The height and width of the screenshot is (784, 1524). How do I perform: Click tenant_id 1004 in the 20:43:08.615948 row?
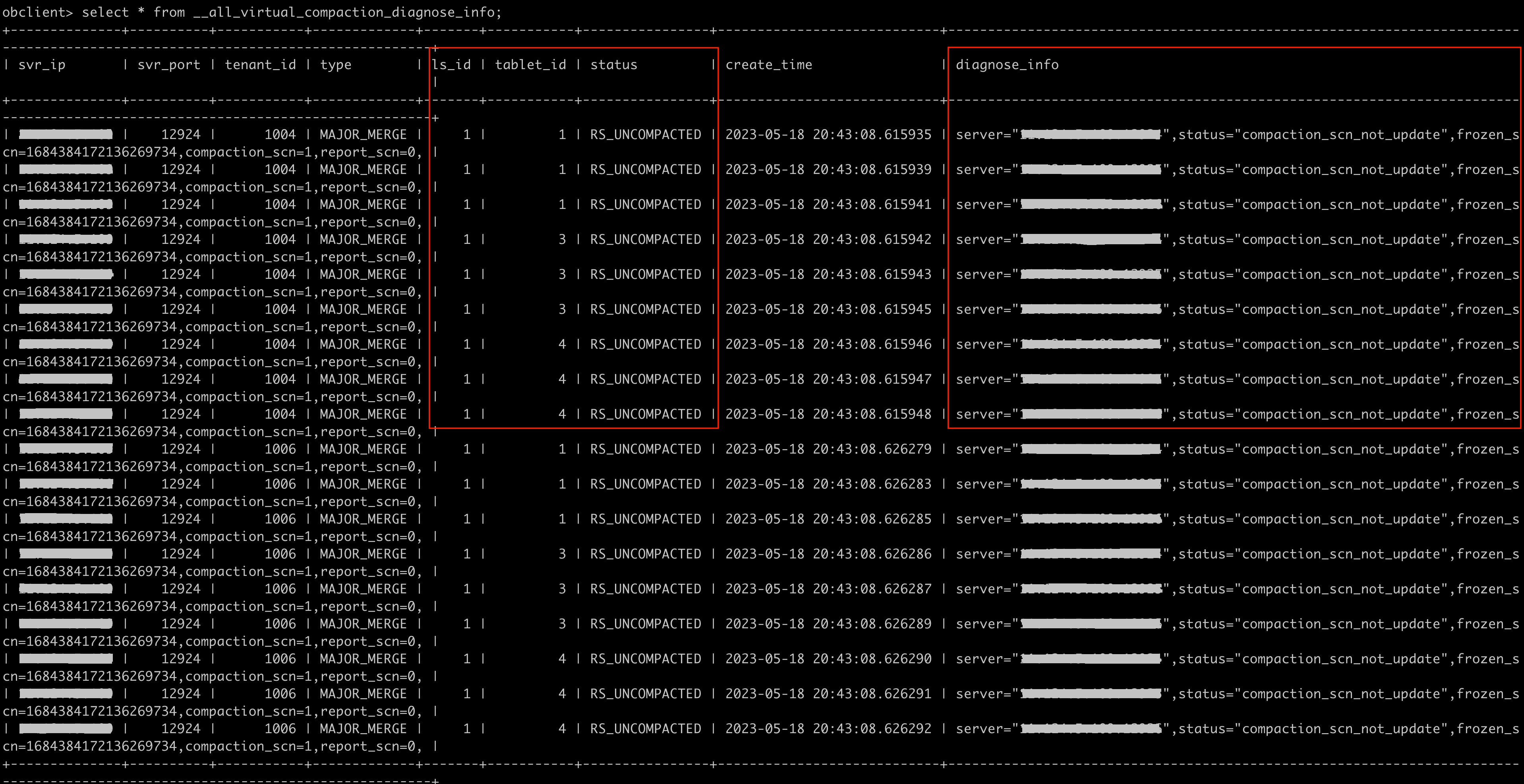(280, 414)
